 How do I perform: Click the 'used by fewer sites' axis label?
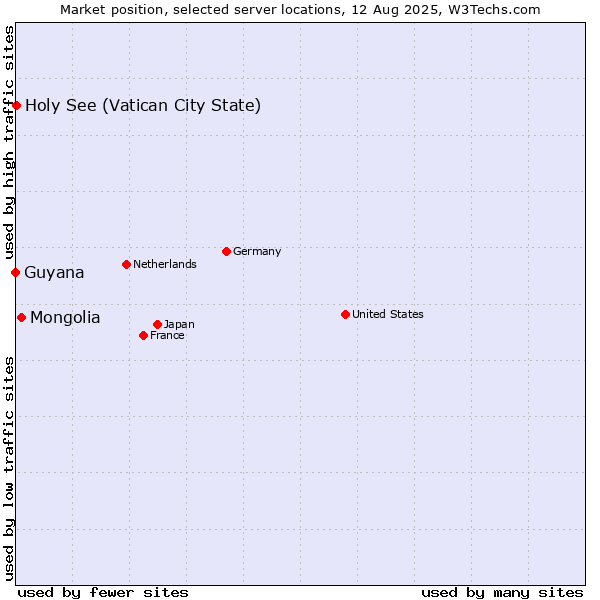[x=103, y=593]
